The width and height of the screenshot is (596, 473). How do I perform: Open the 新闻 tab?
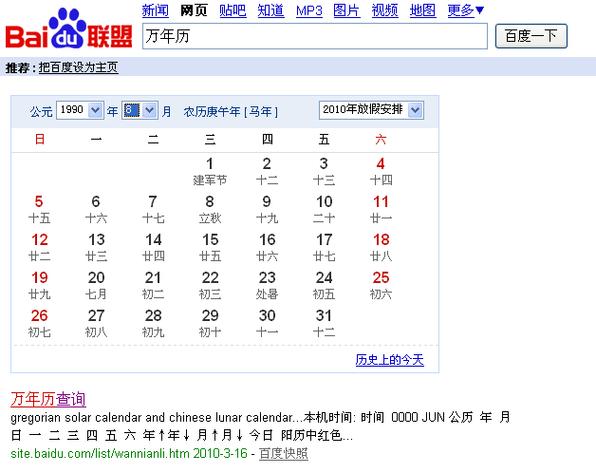tap(155, 10)
